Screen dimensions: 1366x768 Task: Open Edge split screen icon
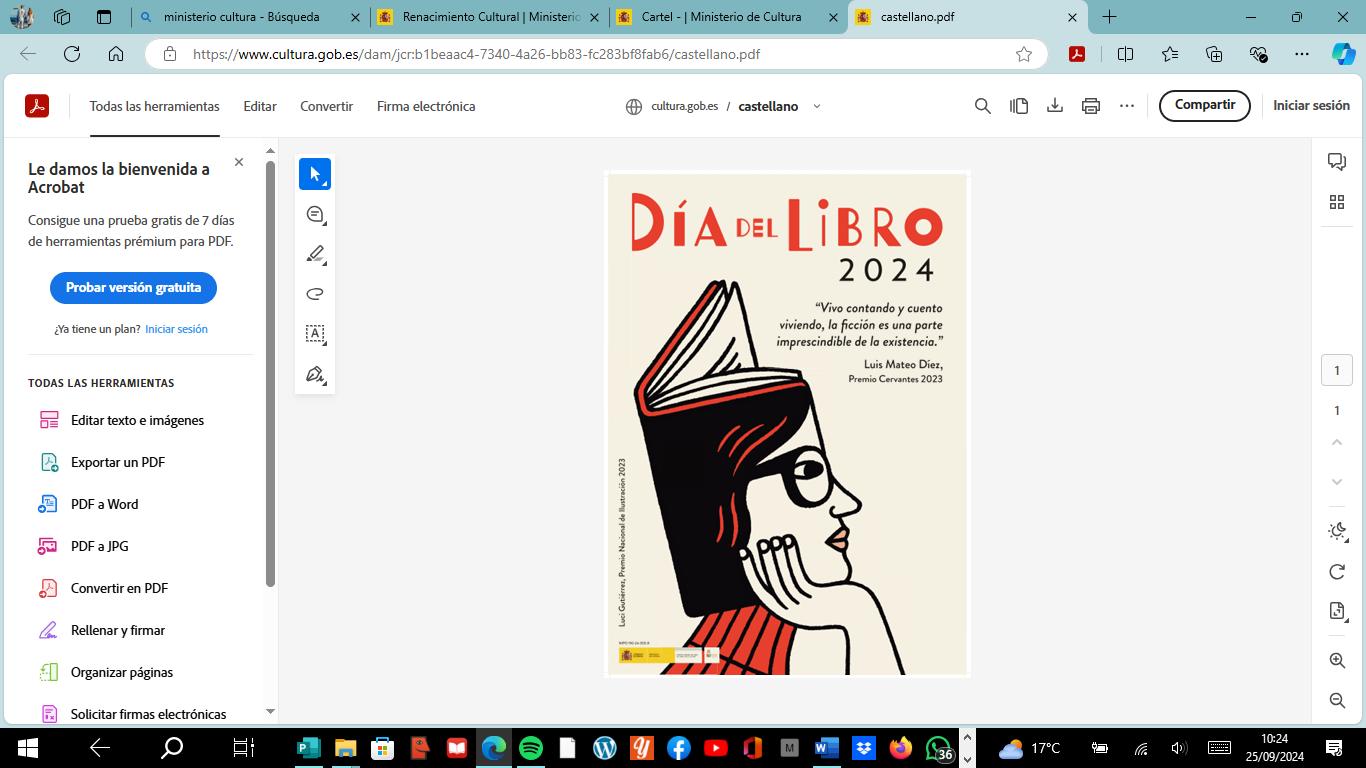(x=1125, y=54)
